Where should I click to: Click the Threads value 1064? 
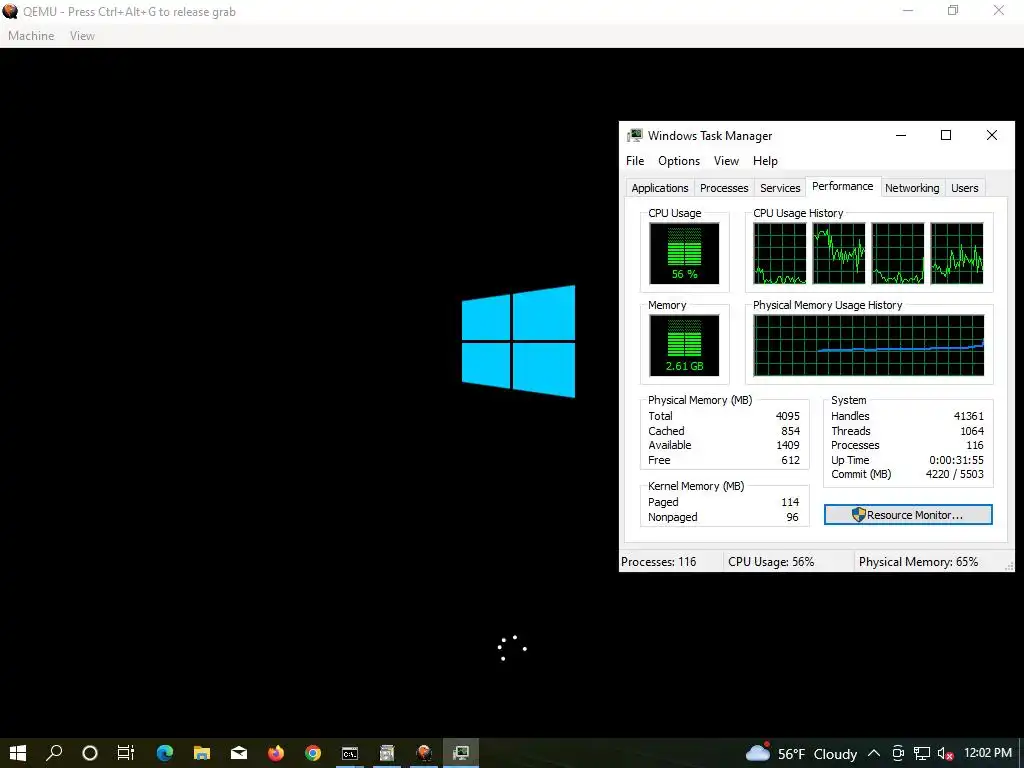pos(971,431)
